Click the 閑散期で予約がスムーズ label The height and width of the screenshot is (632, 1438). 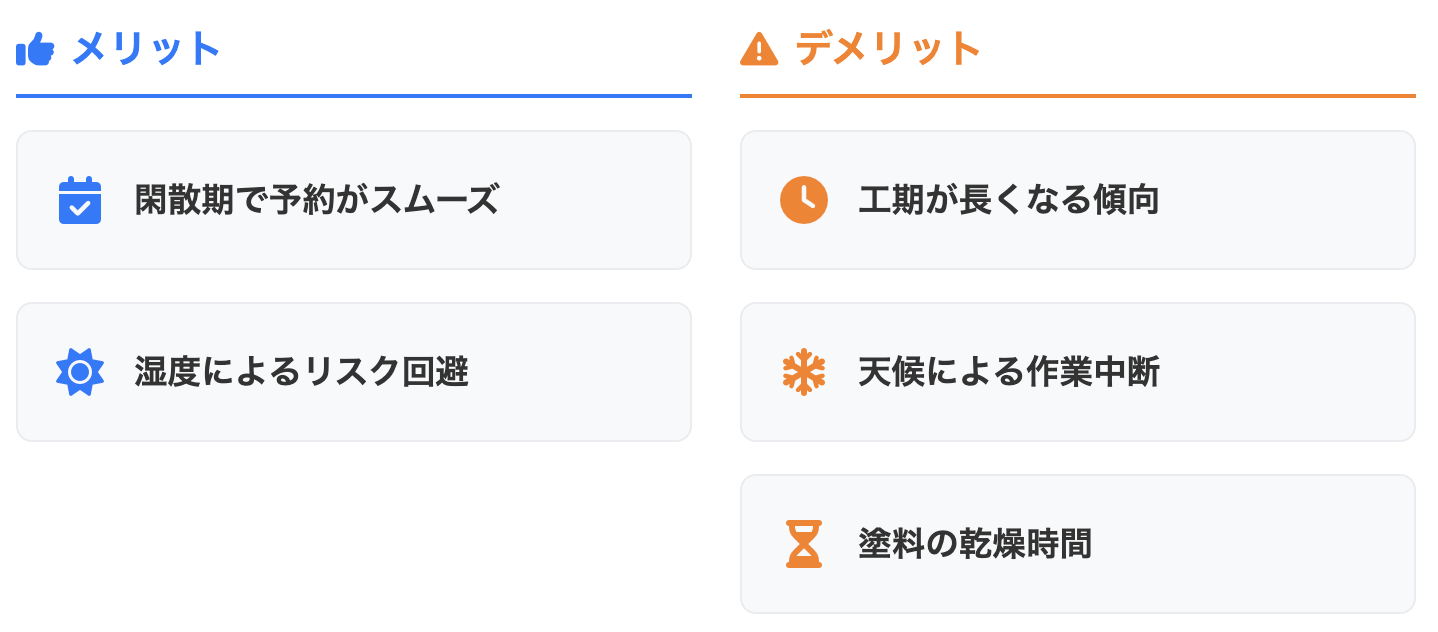(316, 200)
